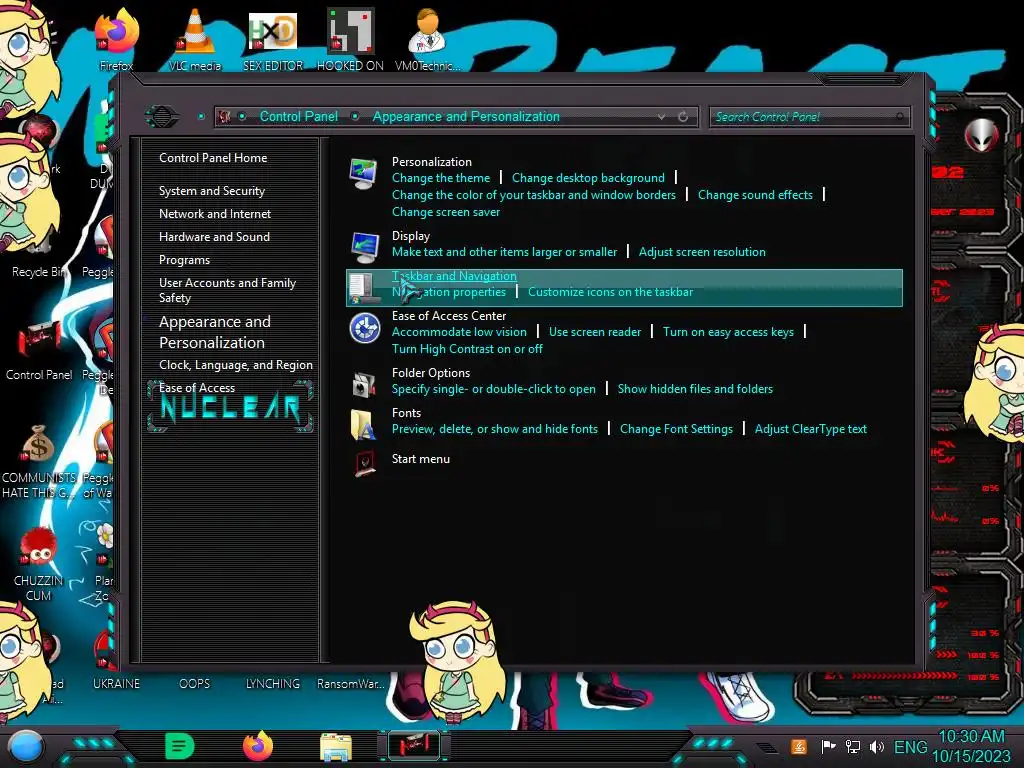
Task: Click Accommodate low vision link
Action: pos(458,332)
